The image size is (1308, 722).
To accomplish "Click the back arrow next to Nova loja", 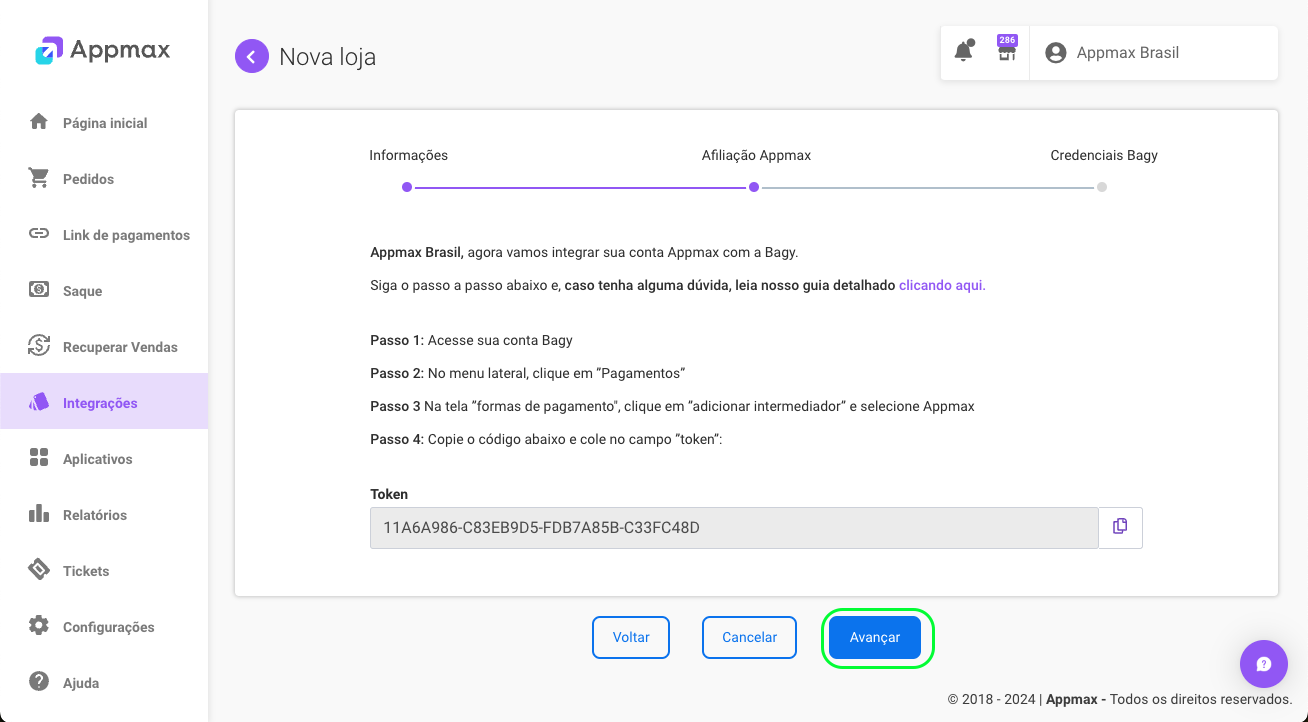I will (251, 56).
